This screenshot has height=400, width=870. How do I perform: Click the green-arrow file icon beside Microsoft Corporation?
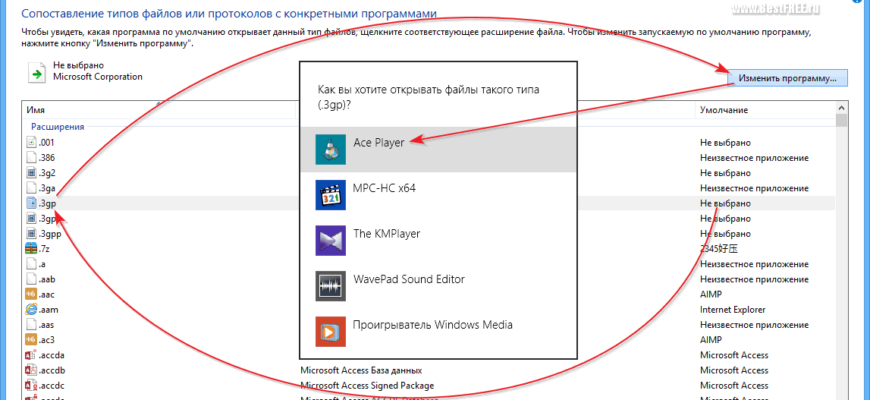[x=37, y=72]
